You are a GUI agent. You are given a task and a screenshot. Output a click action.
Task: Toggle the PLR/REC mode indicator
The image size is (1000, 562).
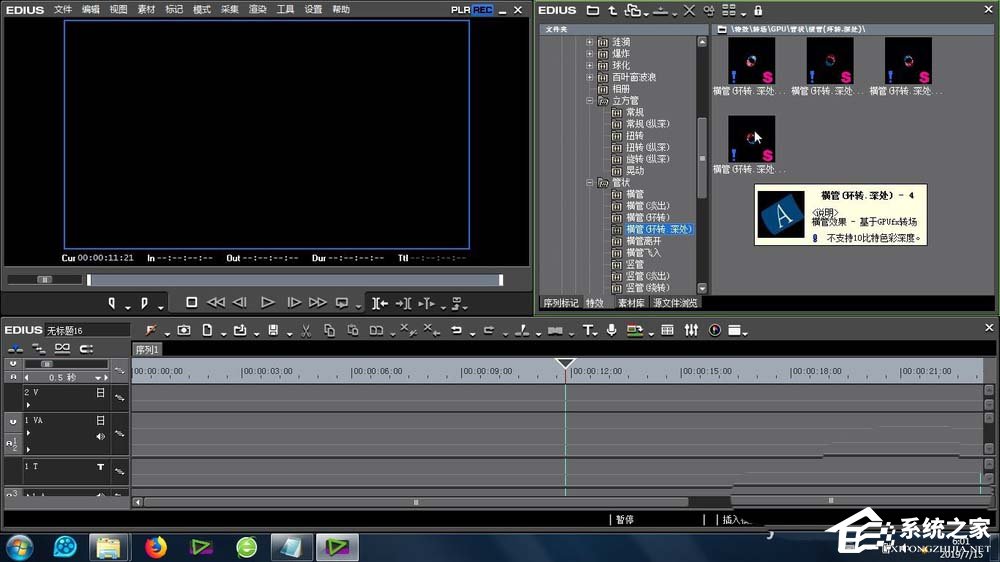pyautogui.click(x=472, y=9)
